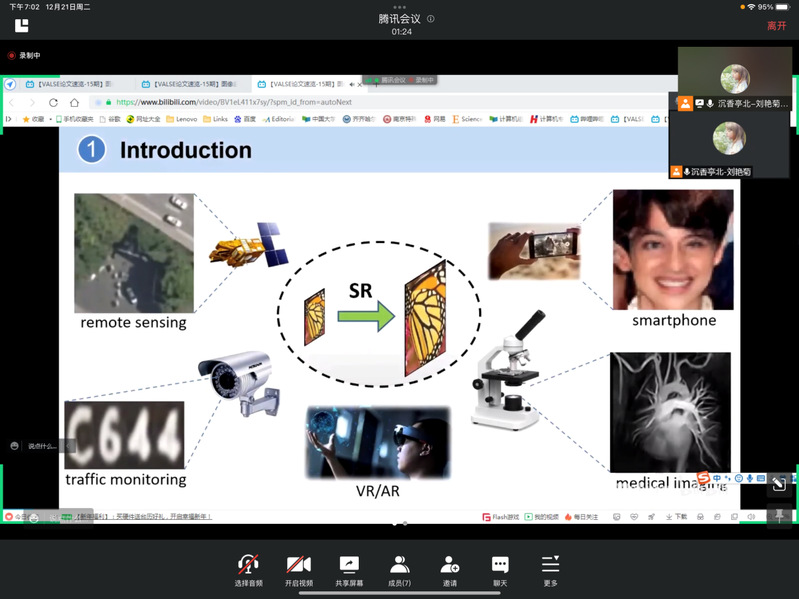Turn on video with camera icon
Image resolution: width=799 pixels, height=599 pixels.
pyautogui.click(x=298, y=566)
